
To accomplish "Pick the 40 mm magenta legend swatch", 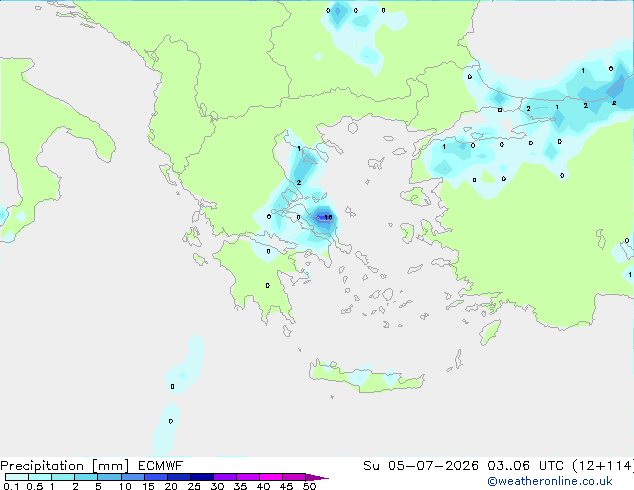I will 271,477.
